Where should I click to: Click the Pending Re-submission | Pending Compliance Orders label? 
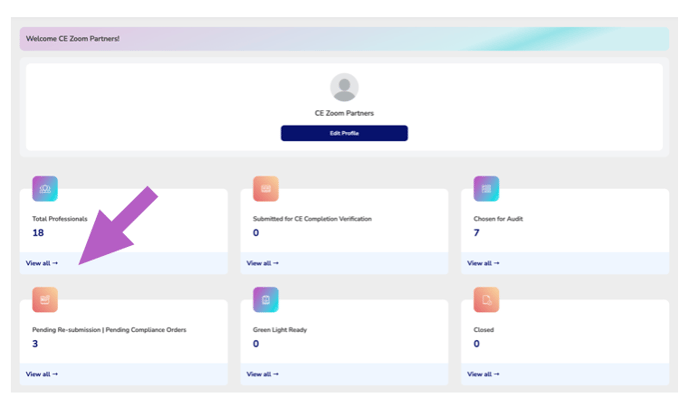[x=109, y=330]
